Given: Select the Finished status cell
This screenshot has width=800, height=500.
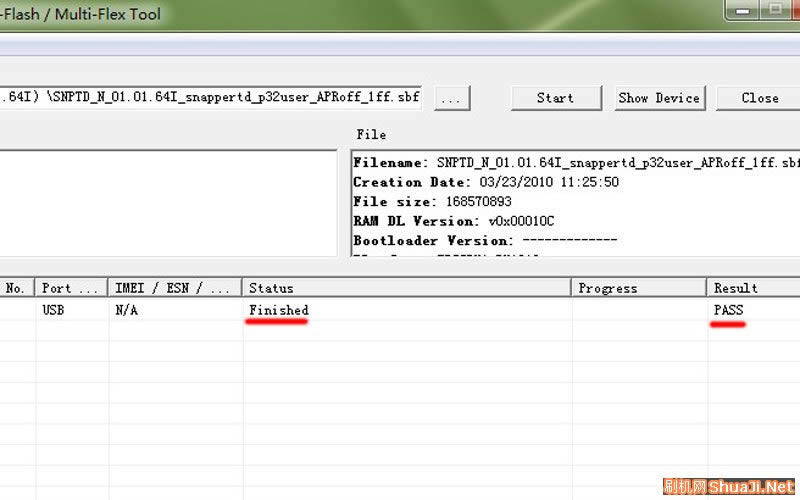Looking at the screenshot, I should click(279, 311).
